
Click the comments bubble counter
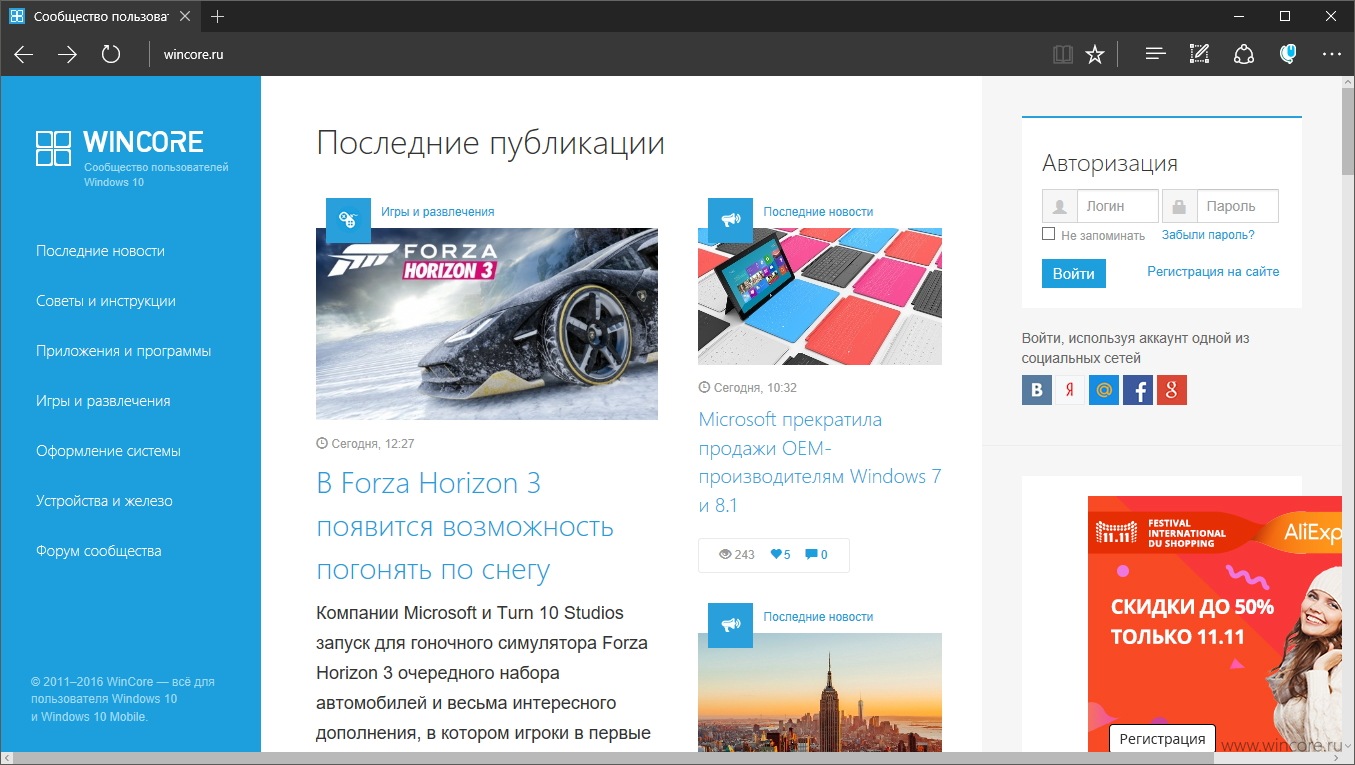[x=816, y=554]
